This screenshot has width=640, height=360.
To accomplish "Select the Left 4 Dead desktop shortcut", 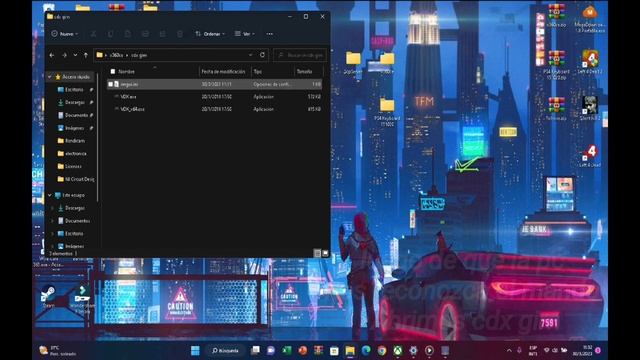I will pos(590,156).
